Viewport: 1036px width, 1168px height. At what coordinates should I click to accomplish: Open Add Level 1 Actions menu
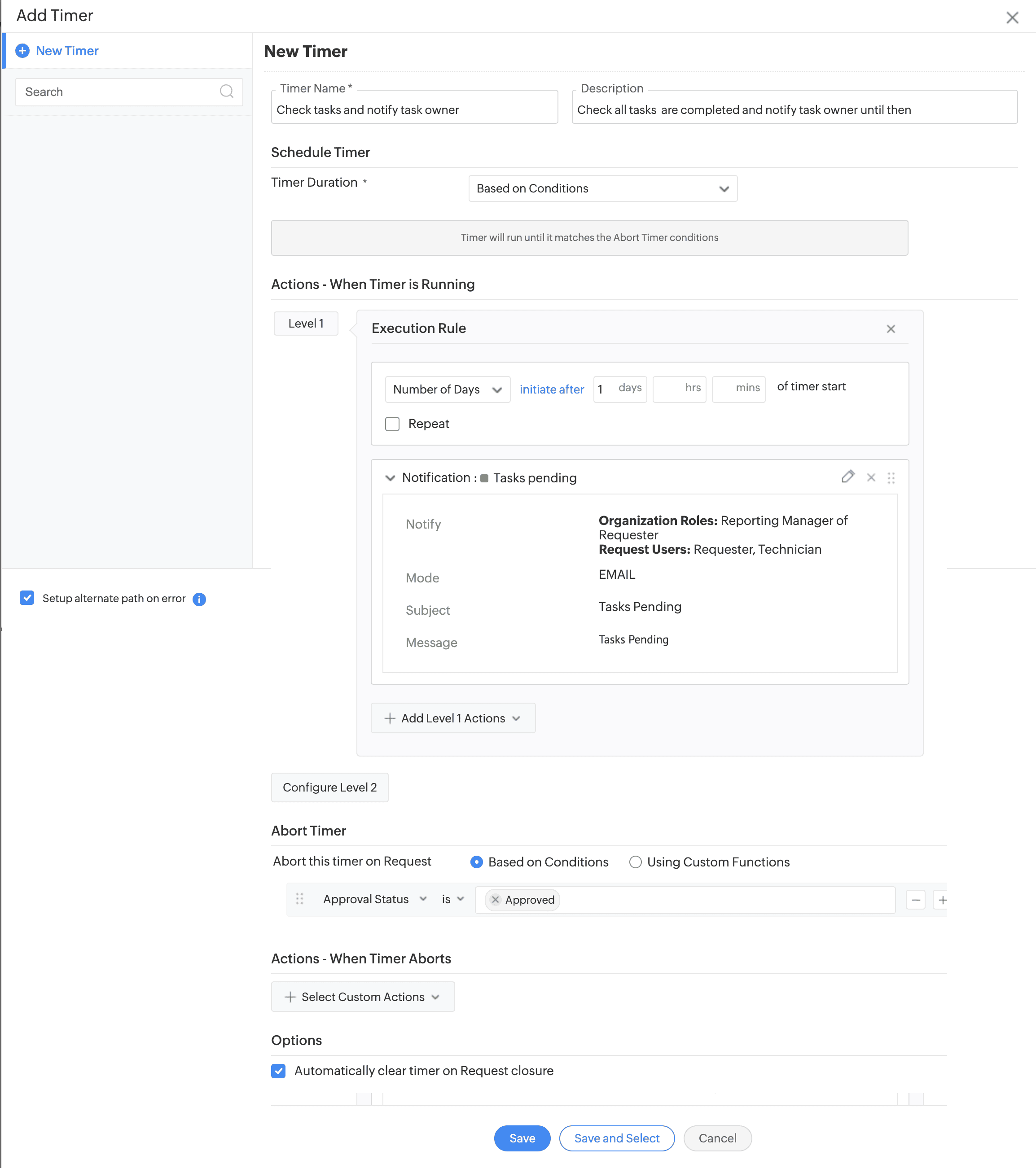click(453, 718)
